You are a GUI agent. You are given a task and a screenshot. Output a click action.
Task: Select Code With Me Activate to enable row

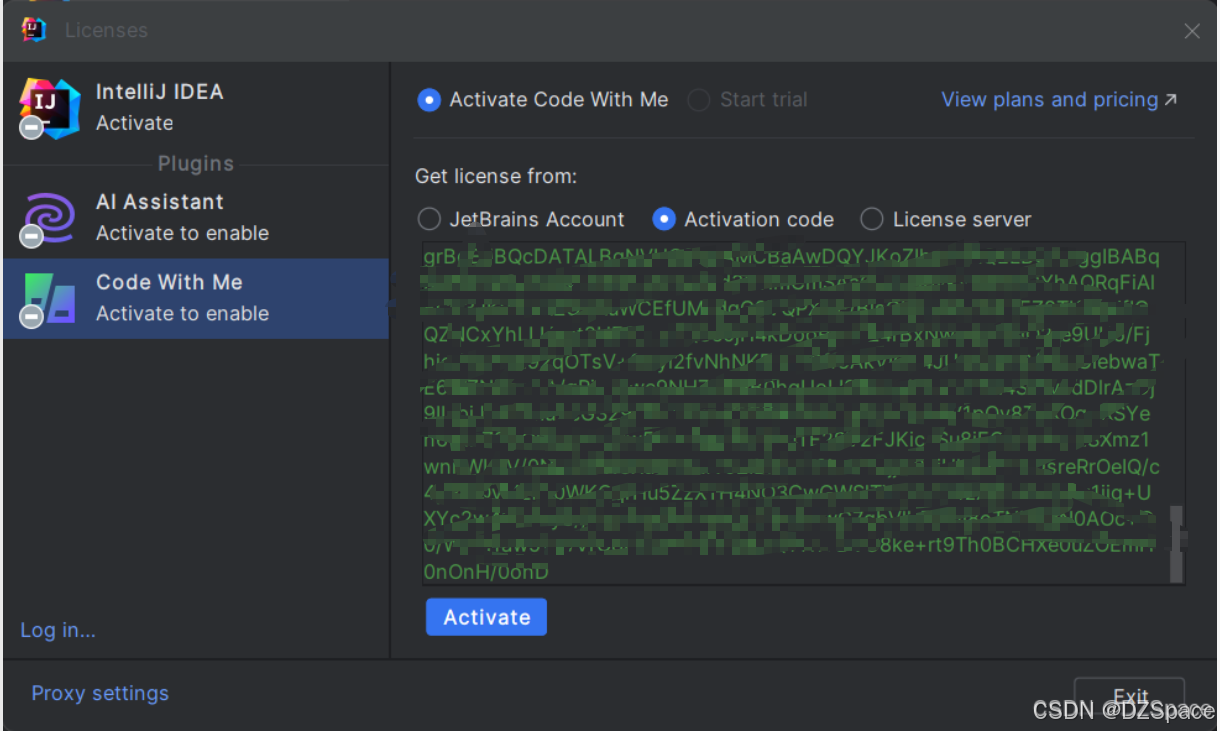pyautogui.click(x=196, y=298)
